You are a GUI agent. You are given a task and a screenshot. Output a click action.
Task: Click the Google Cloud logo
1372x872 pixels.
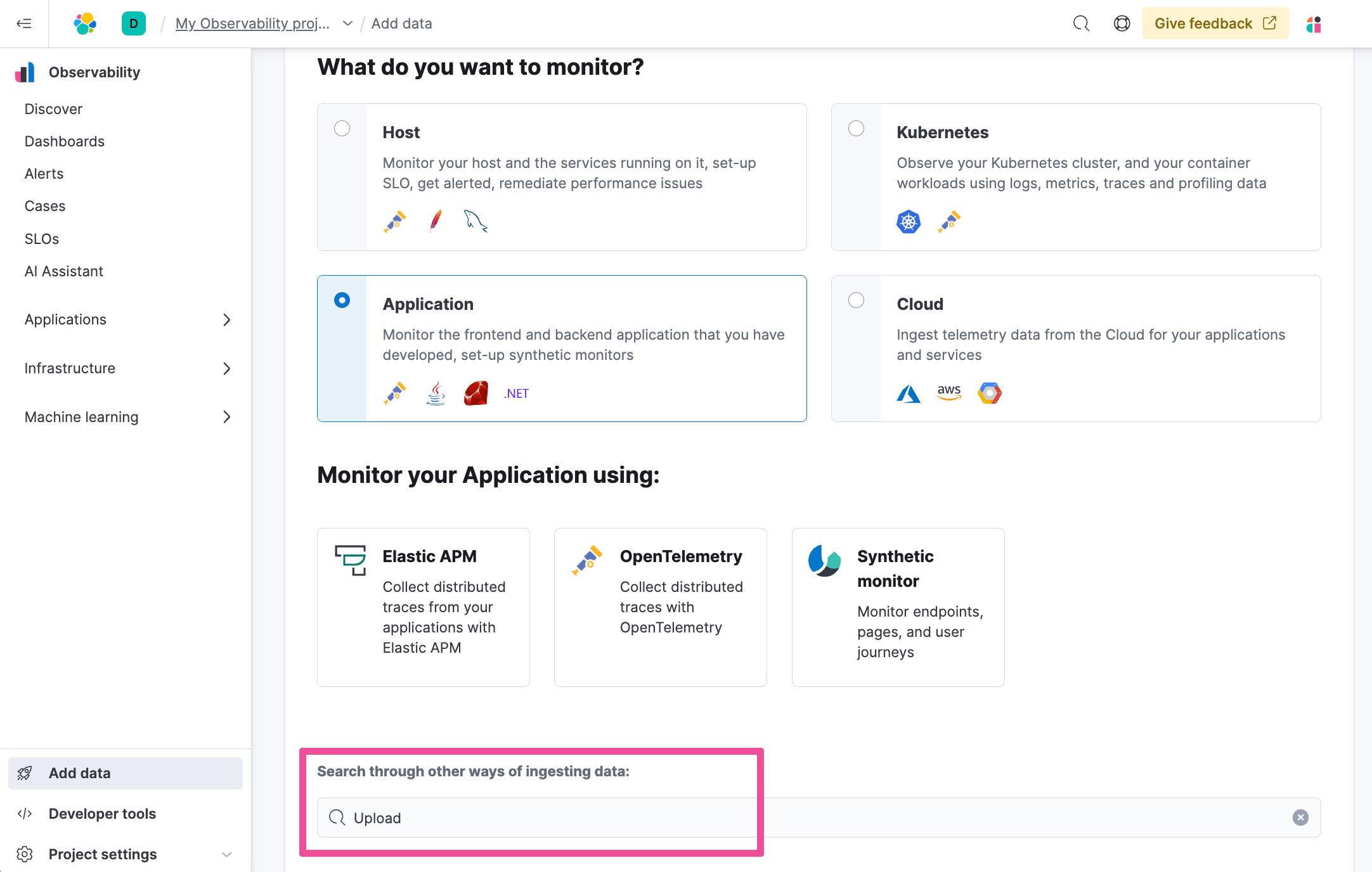point(990,394)
